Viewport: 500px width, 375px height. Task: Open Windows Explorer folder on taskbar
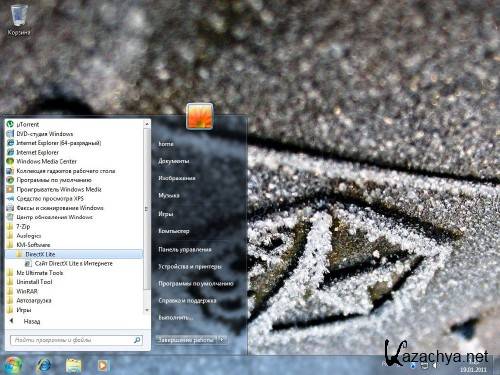(x=73, y=365)
